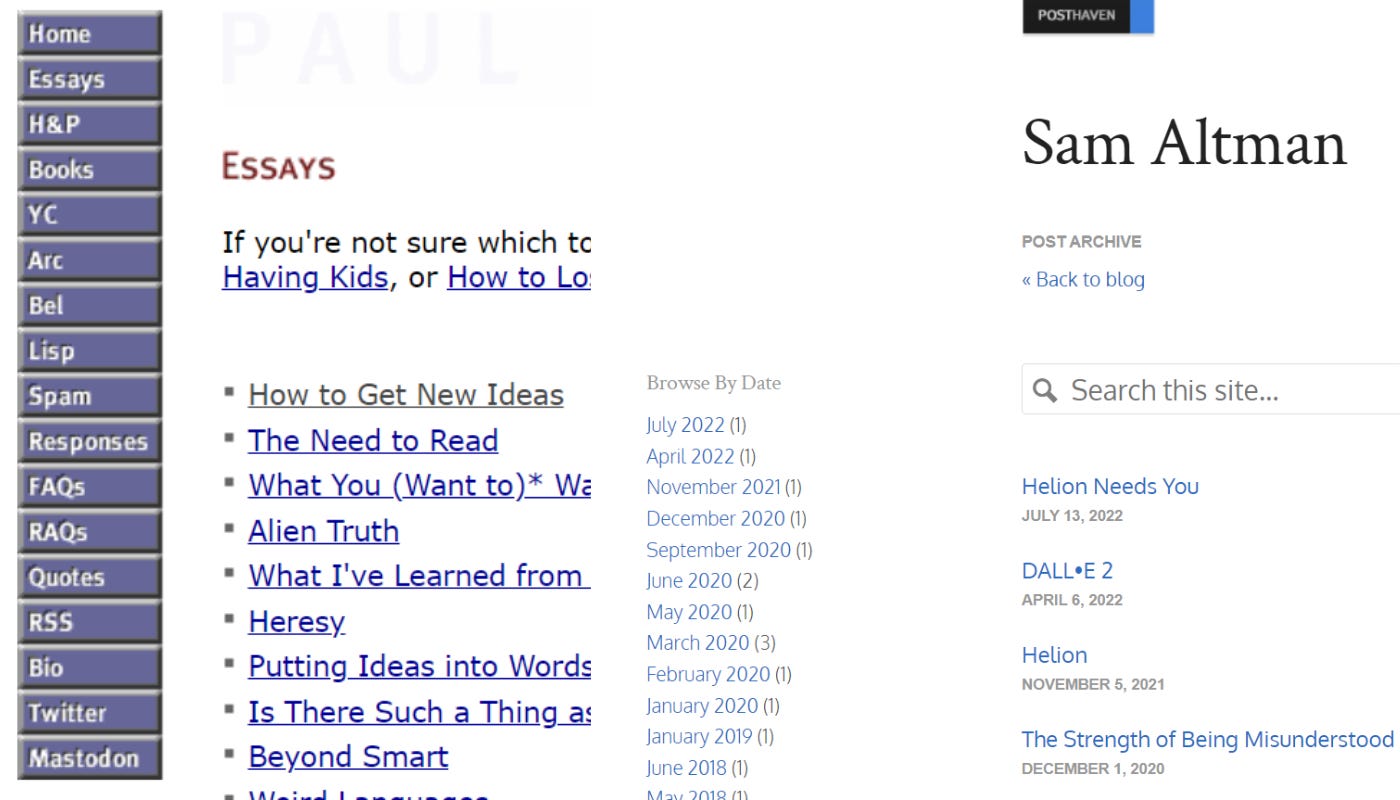Click the Mastodon sidebar button
The image size is (1400, 800).
pos(90,758)
